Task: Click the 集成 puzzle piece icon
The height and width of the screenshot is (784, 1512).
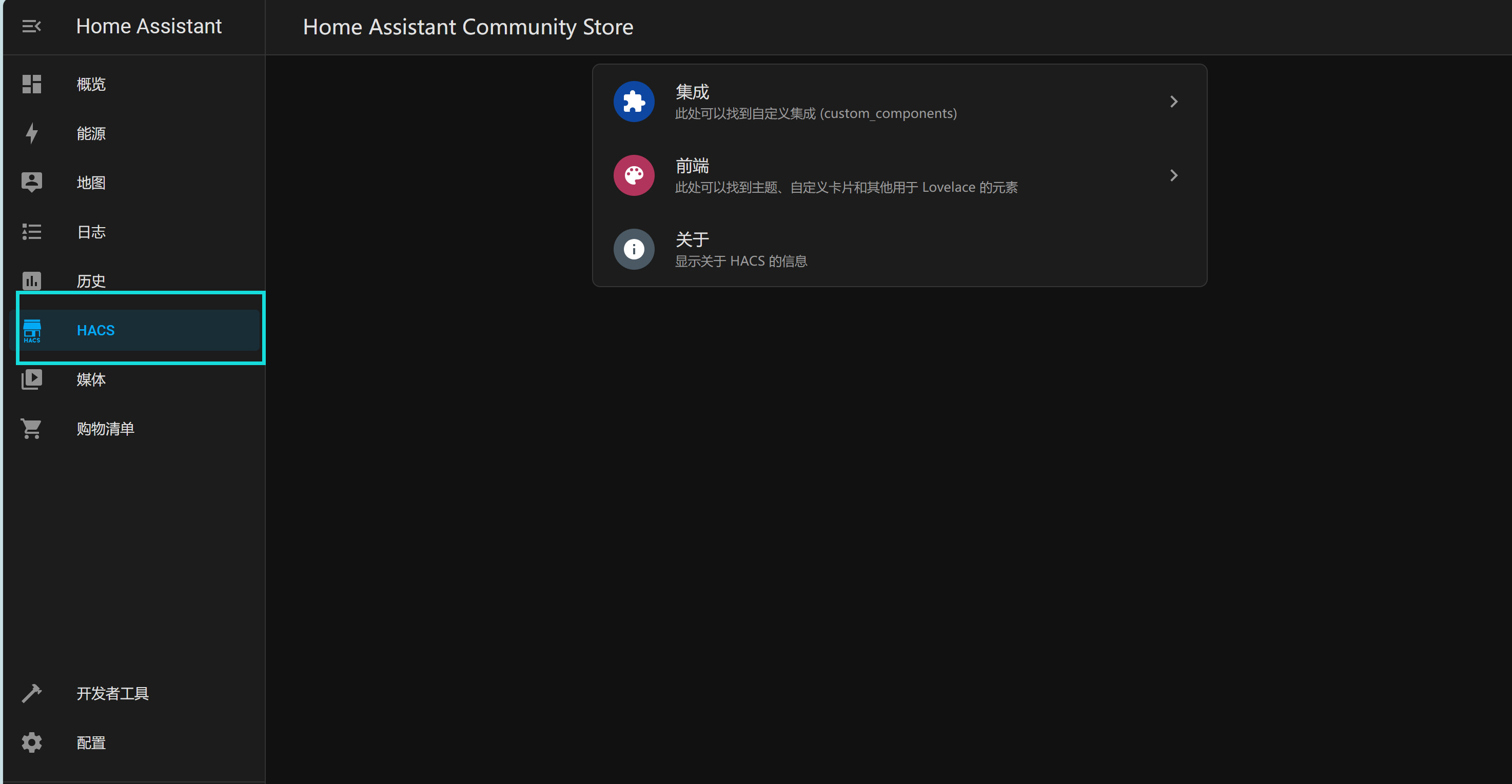Action: point(634,101)
